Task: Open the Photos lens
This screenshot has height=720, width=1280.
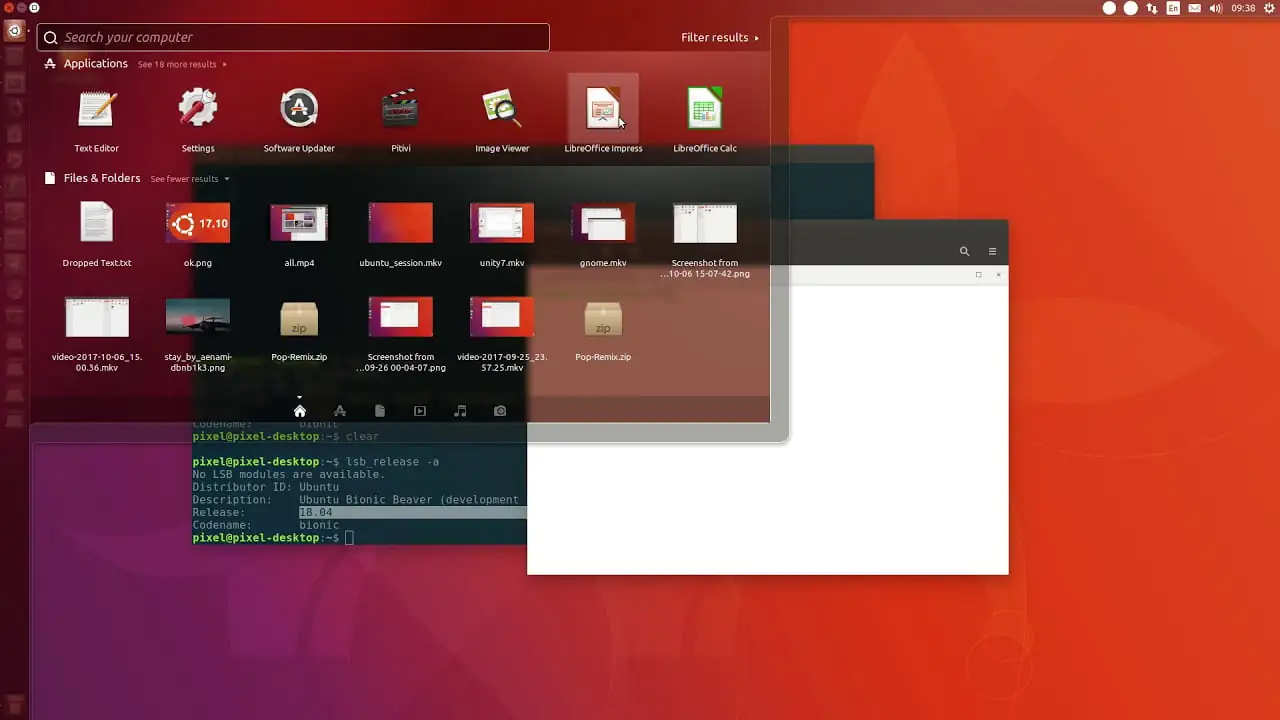Action: (500, 411)
